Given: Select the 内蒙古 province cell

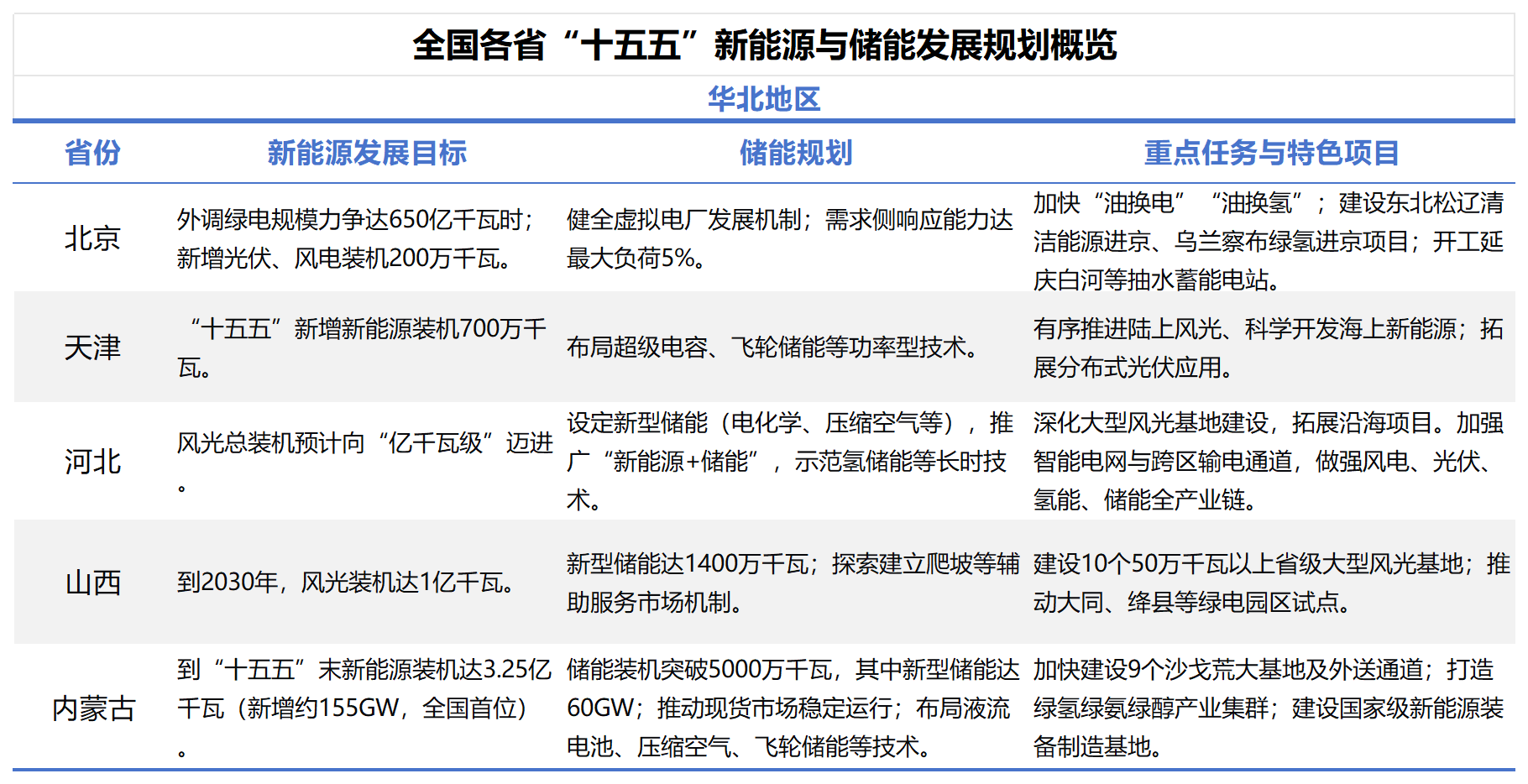Looking at the screenshot, I should point(93,708).
